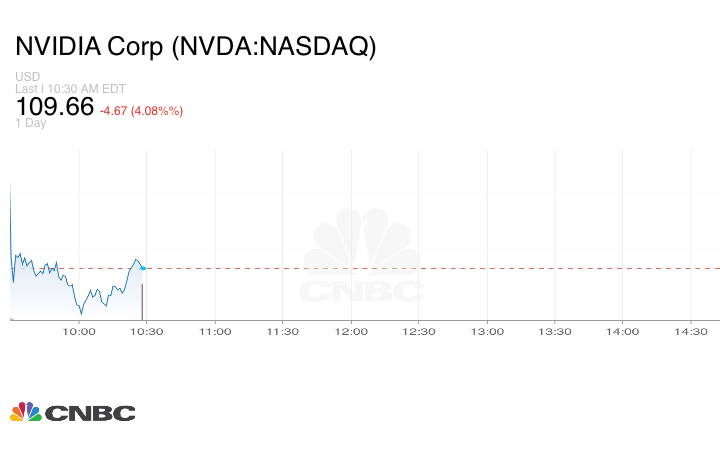Click the 10:30 time axis label
This screenshot has width=720, height=450.
point(147,331)
